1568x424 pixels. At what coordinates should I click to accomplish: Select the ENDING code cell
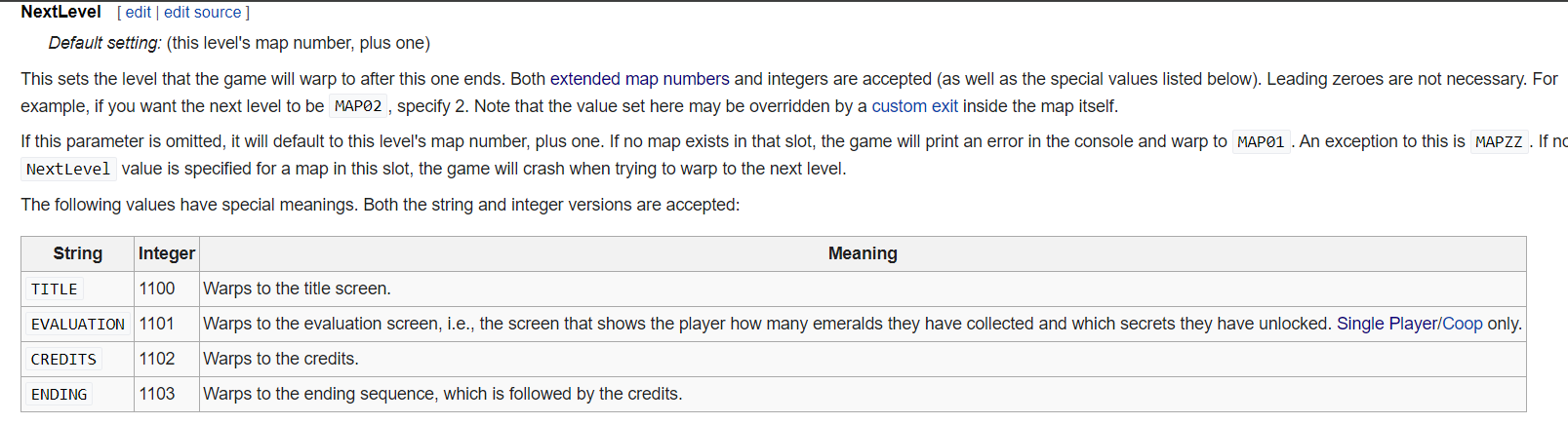59,395
